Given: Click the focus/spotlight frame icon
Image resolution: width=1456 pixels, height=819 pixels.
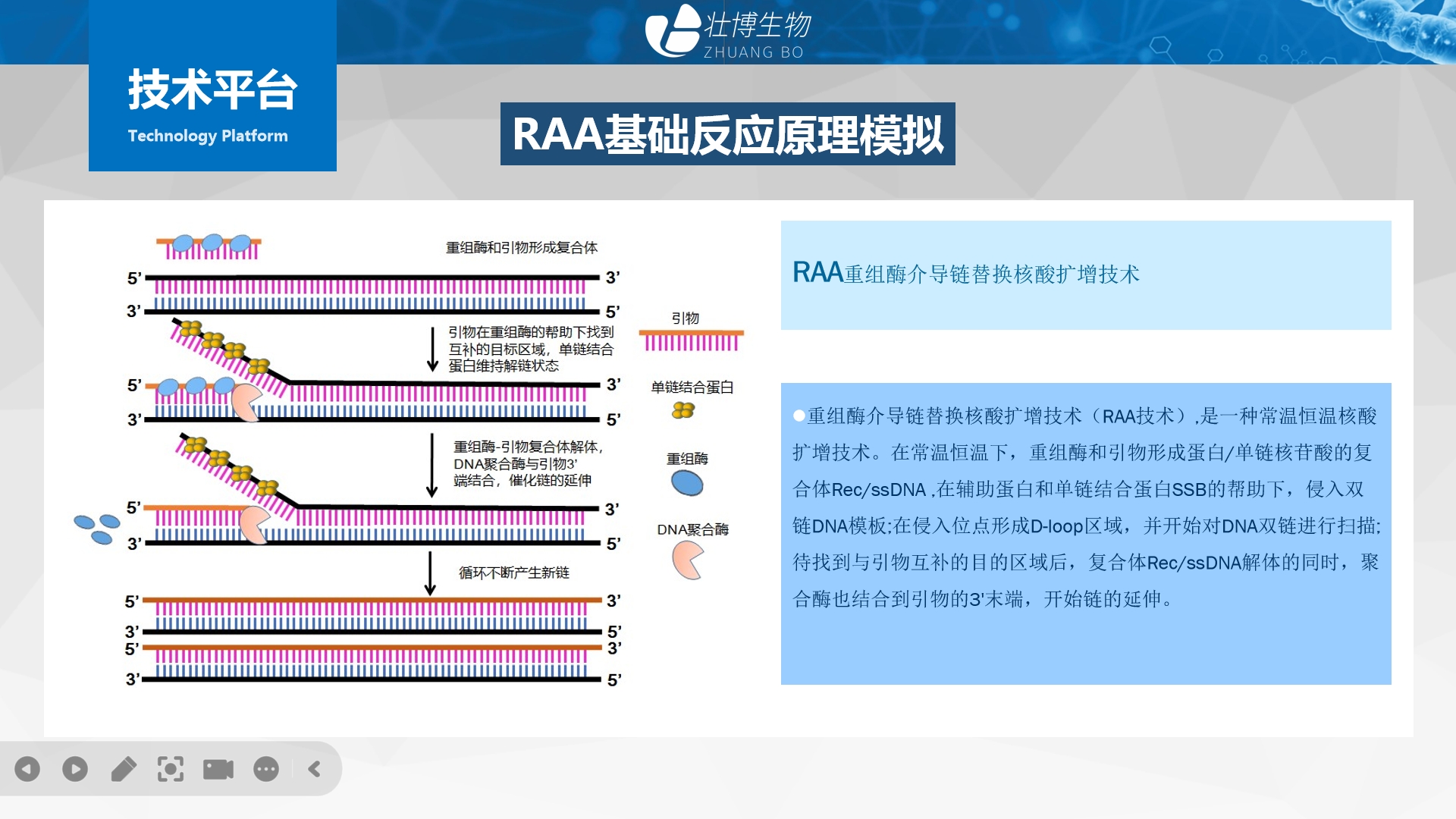Looking at the screenshot, I should (171, 769).
